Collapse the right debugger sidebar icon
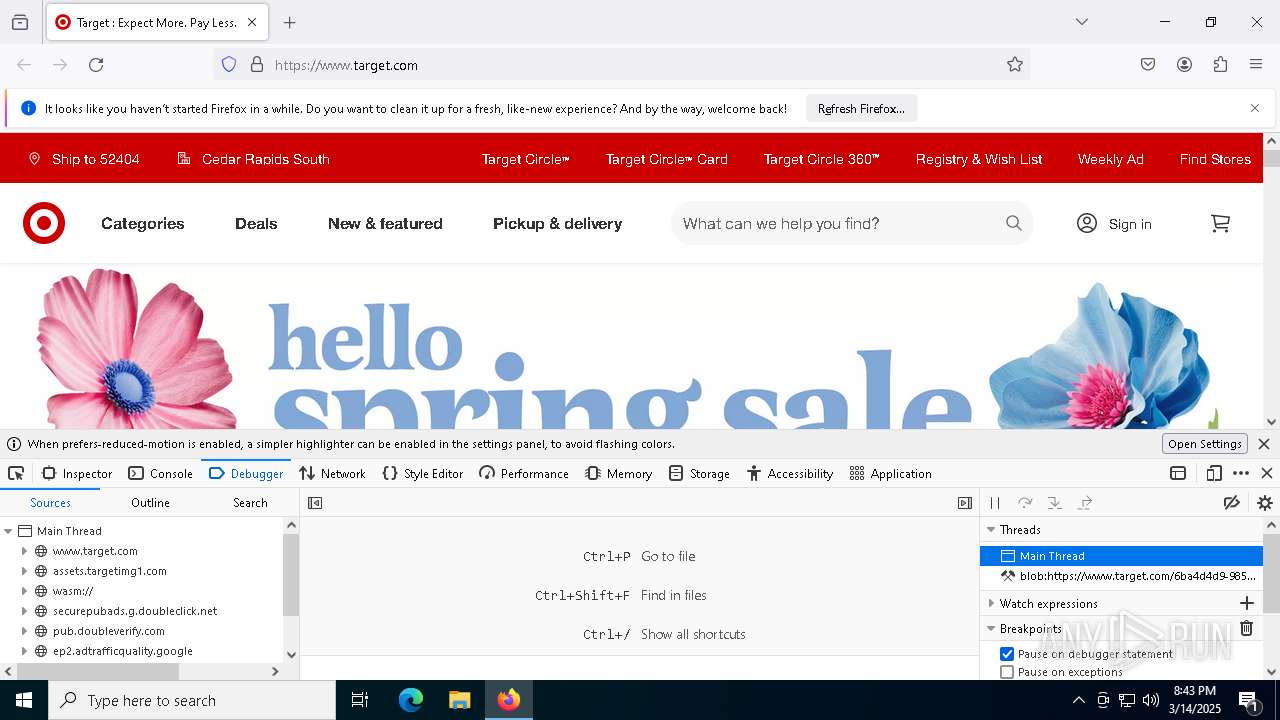 point(965,503)
